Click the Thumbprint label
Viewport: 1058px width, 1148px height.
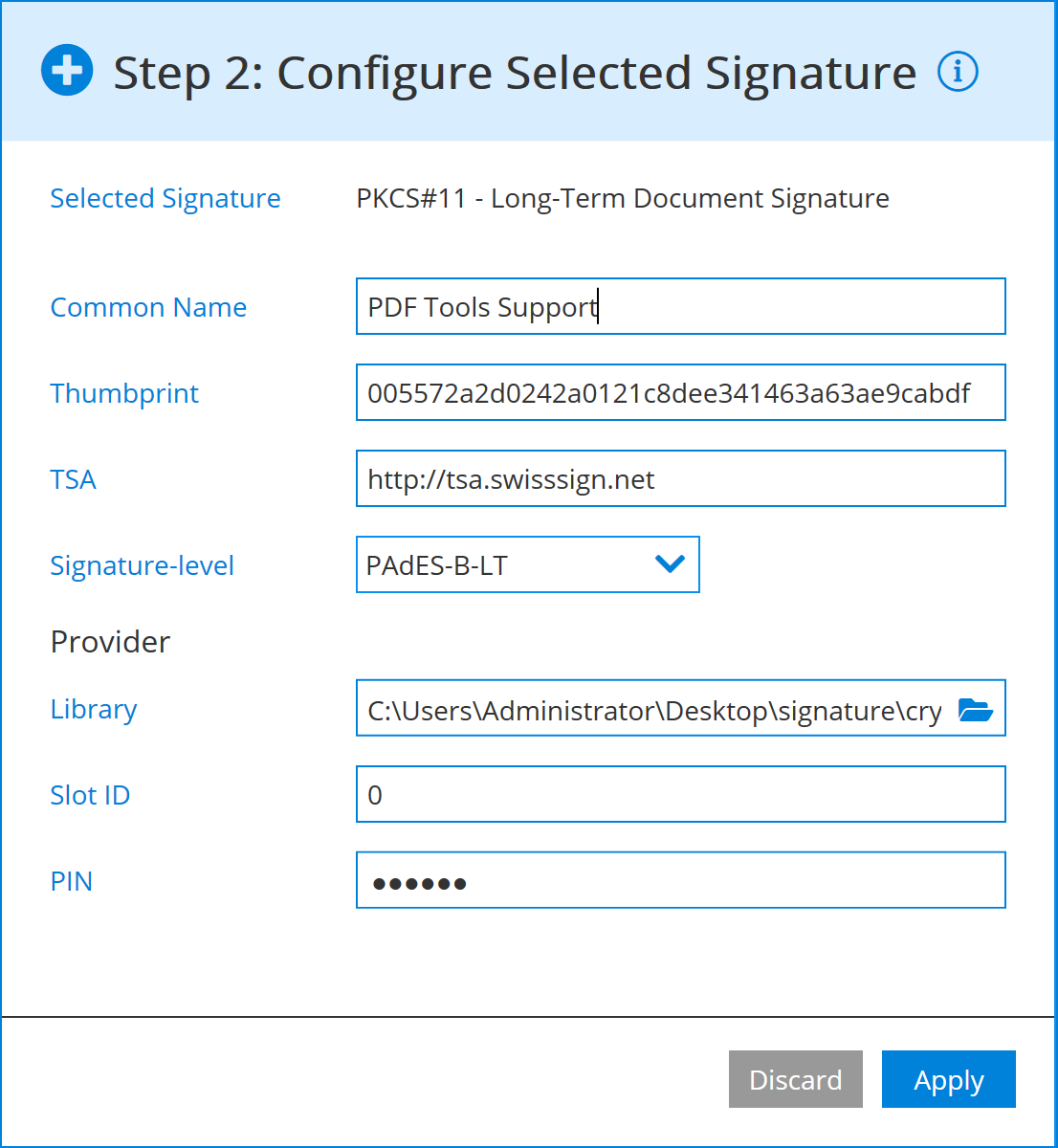tap(124, 393)
